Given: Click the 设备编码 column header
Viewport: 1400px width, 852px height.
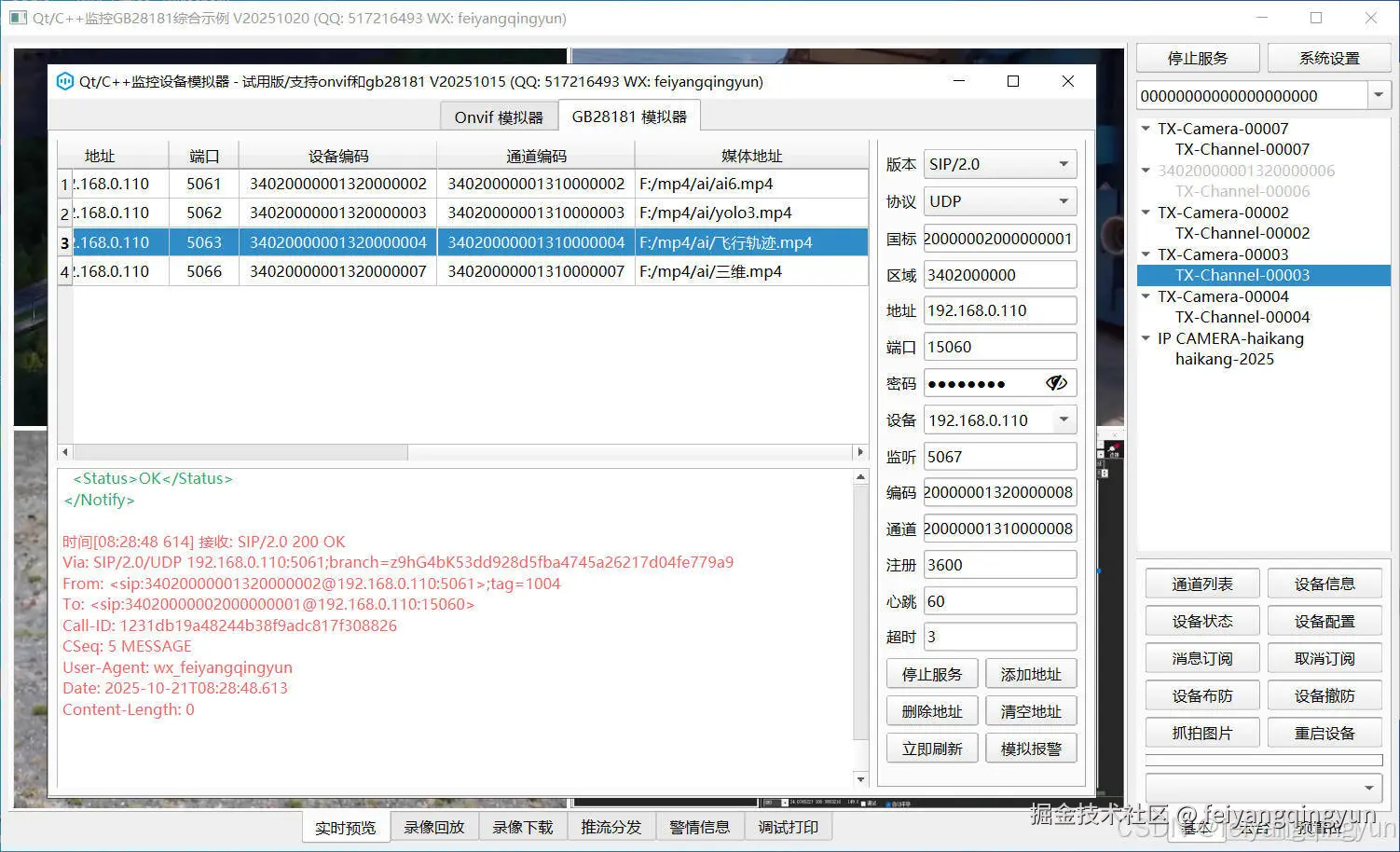Looking at the screenshot, I should [x=338, y=156].
